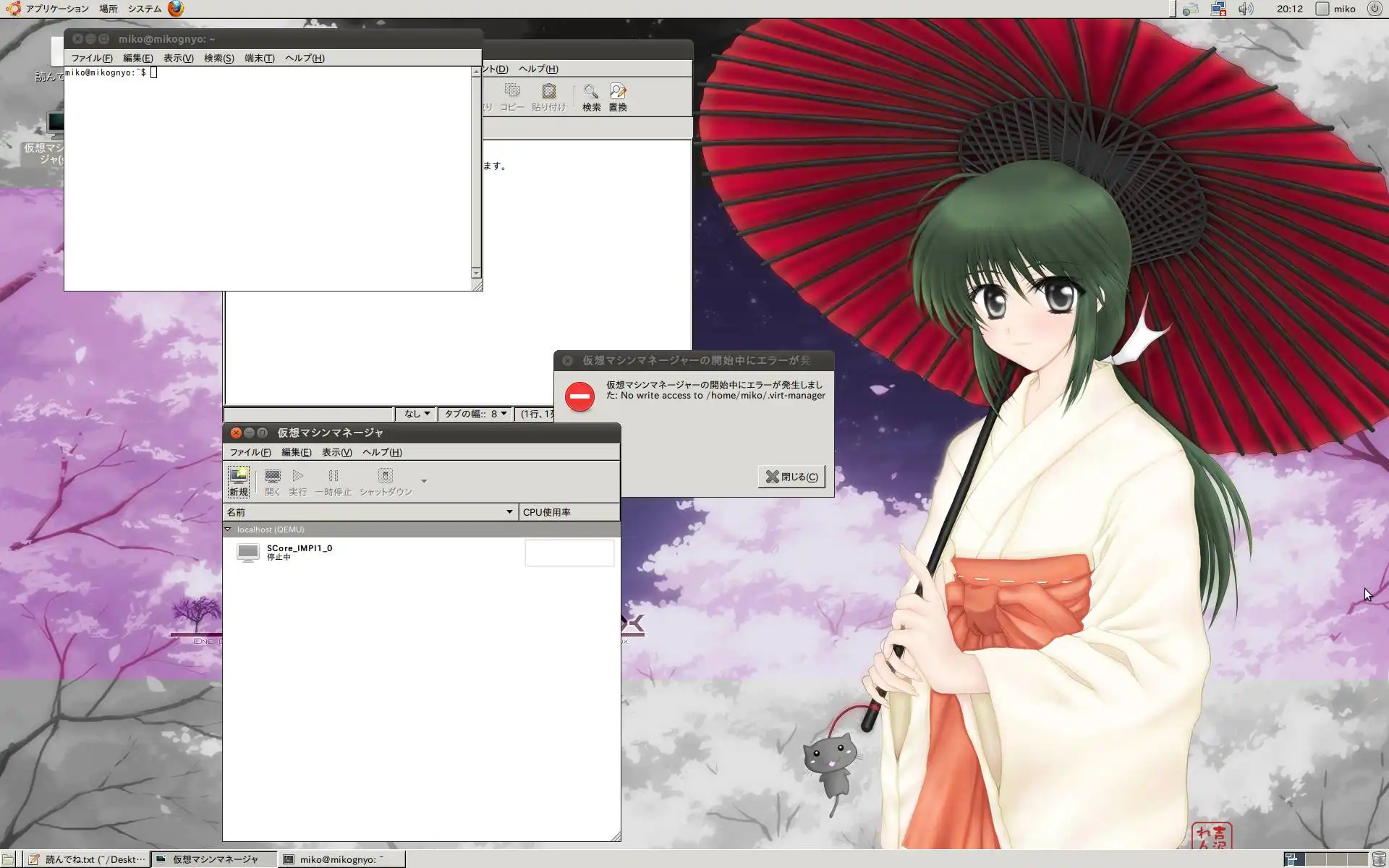Switch to 読んでね.txt window in taskbar
This screenshot has height=868, width=1389.
pyautogui.click(x=87, y=859)
